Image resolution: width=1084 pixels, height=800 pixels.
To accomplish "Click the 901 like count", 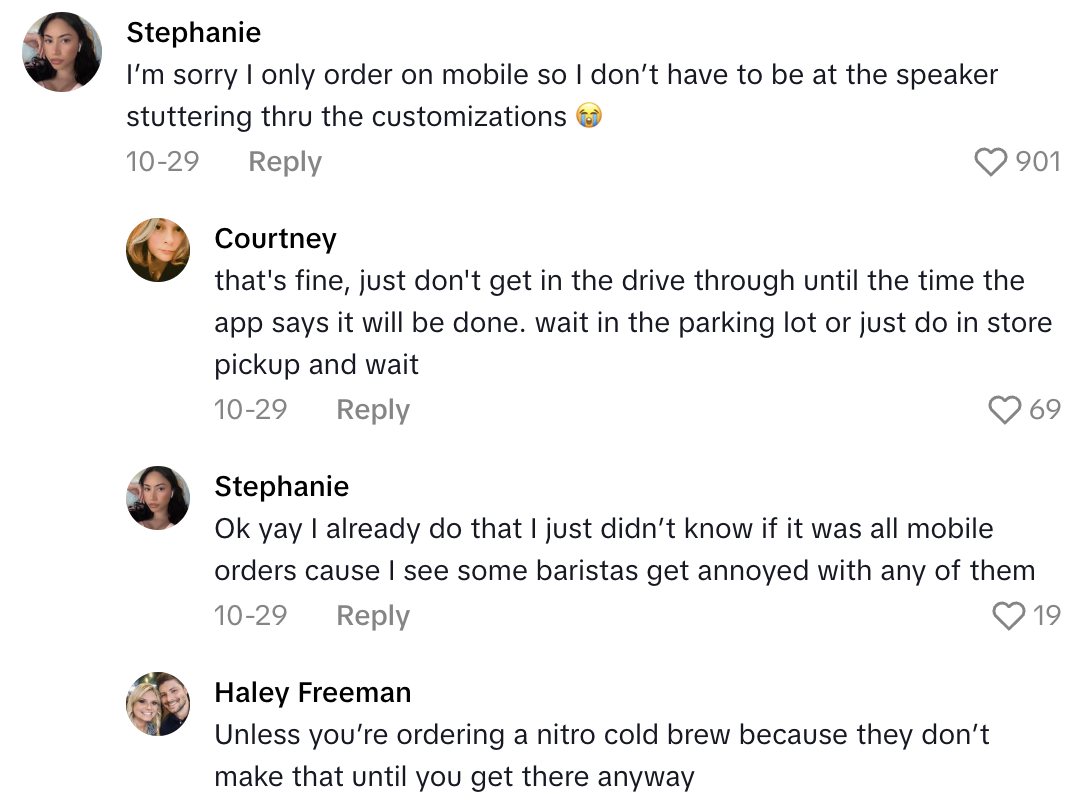I will [x=1038, y=162].
